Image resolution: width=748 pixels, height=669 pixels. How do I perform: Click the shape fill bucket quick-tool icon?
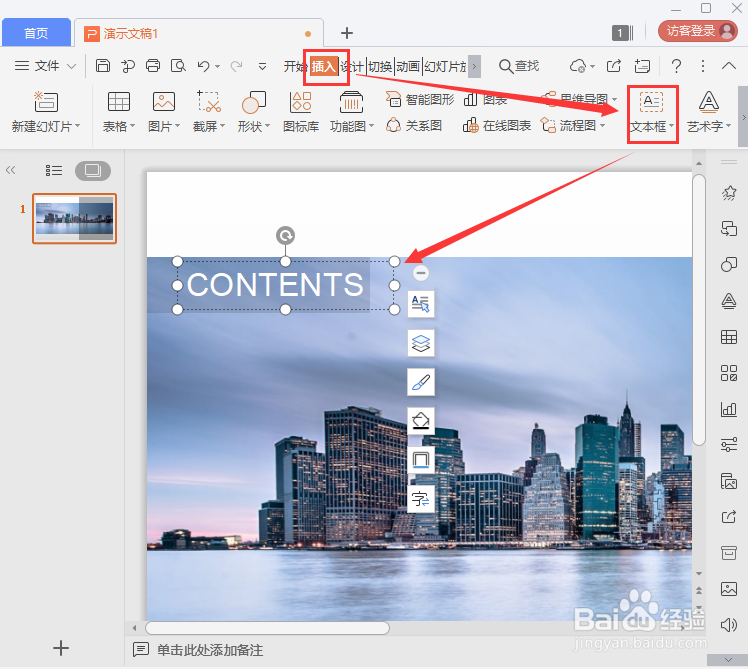(421, 421)
